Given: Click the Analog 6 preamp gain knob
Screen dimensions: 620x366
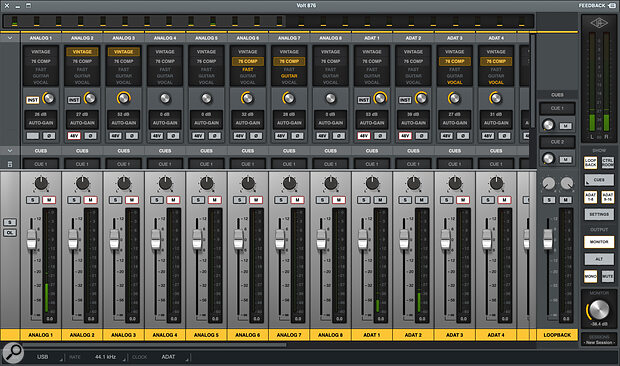Looking at the screenshot, I should 248,98.
